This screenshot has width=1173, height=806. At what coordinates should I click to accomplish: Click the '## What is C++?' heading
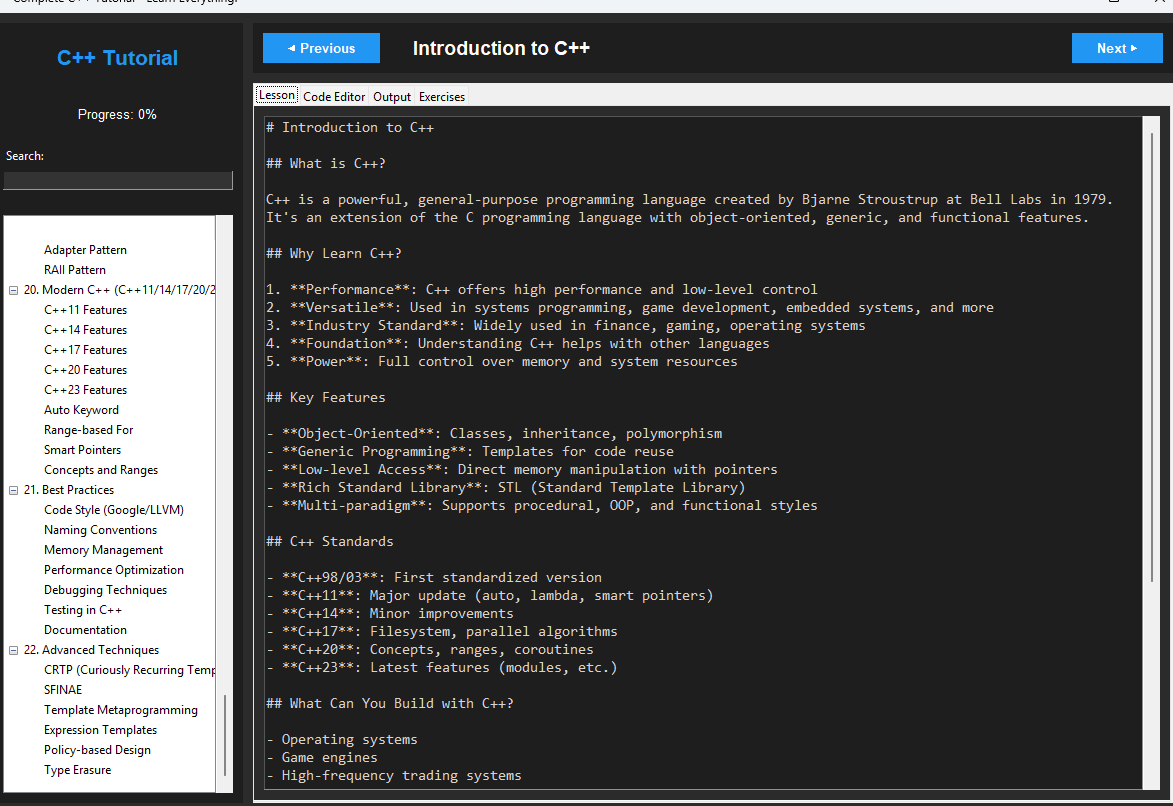[326, 163]
